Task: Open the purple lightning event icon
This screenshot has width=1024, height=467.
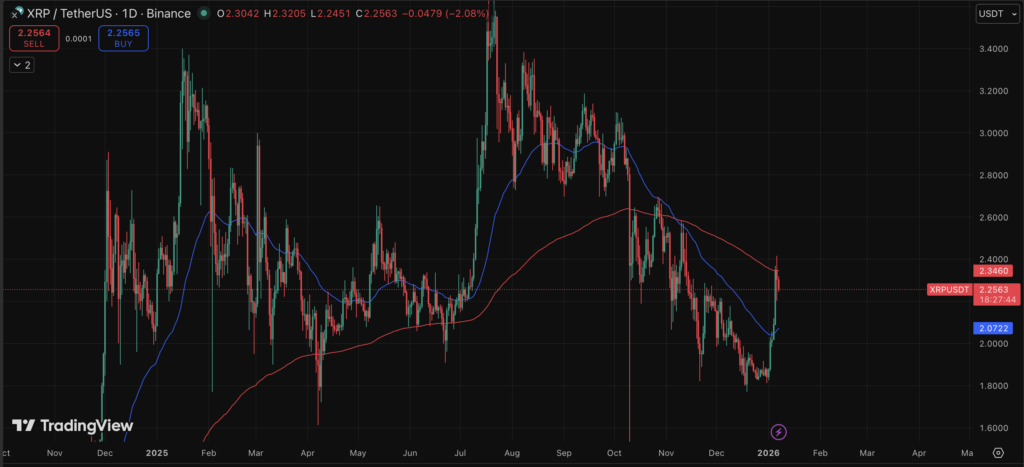Action: (x=779, y=432)
